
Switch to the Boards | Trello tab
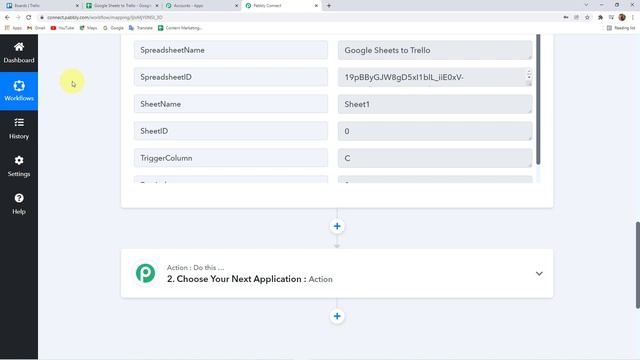41,6
